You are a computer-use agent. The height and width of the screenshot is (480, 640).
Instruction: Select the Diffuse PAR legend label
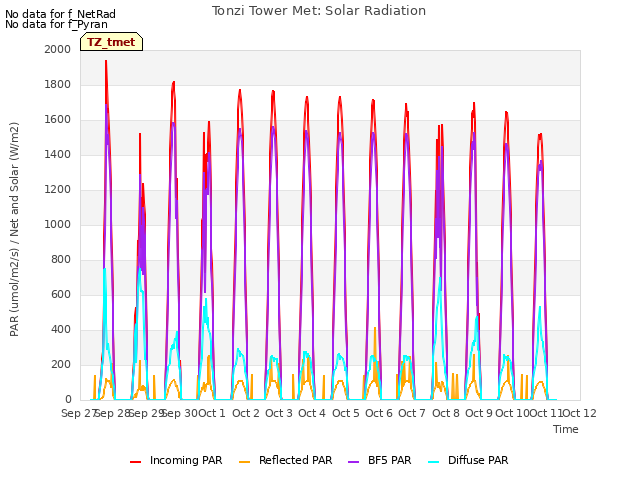tap(478, 460)
